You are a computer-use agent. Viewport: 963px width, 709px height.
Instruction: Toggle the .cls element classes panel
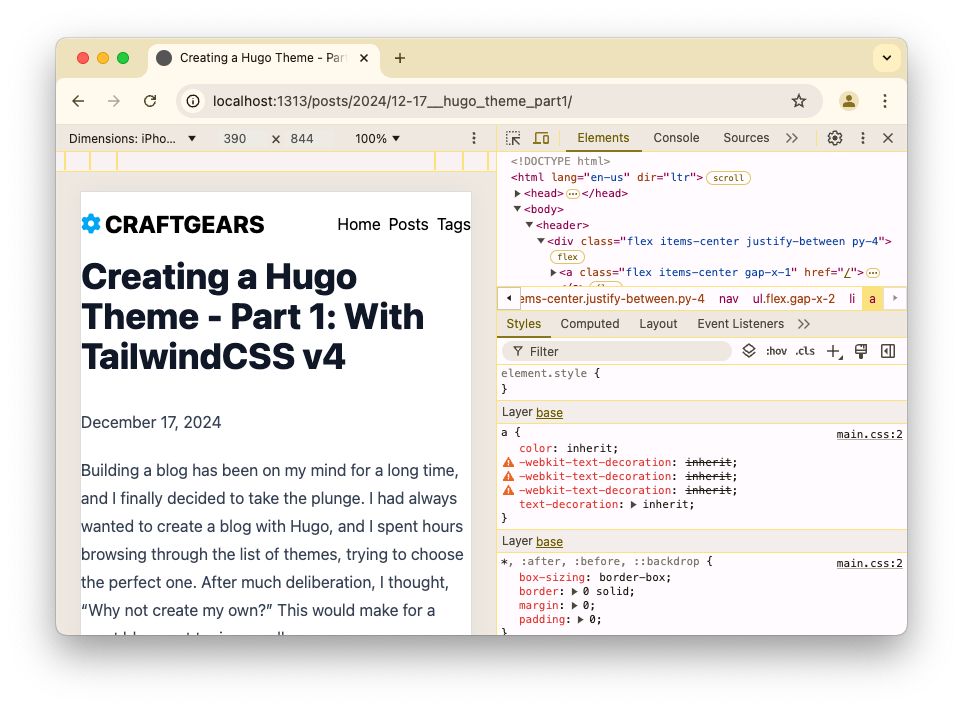pos(805,351)
